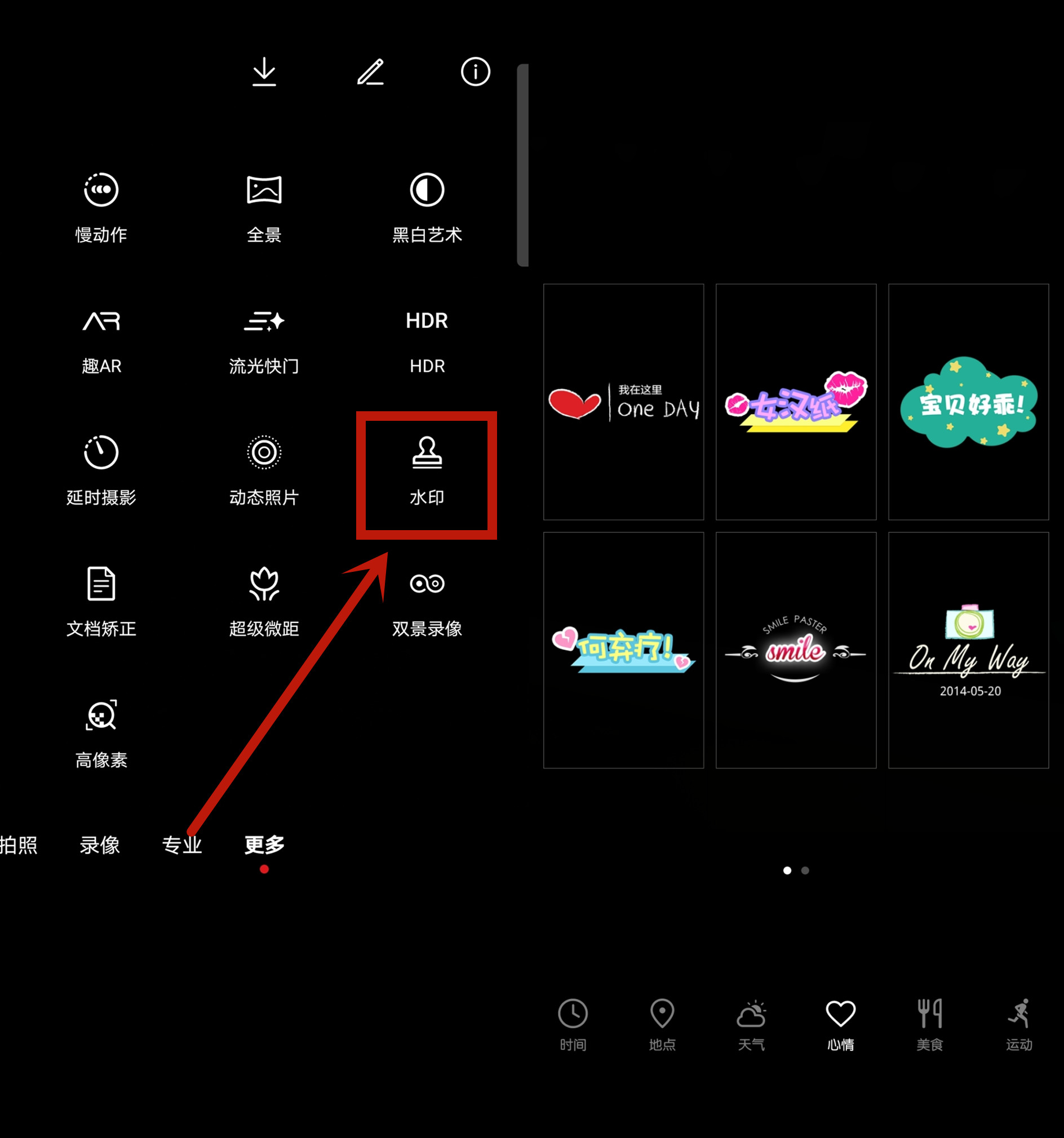Click the pencil edit icon

click(x=370, y=72)
